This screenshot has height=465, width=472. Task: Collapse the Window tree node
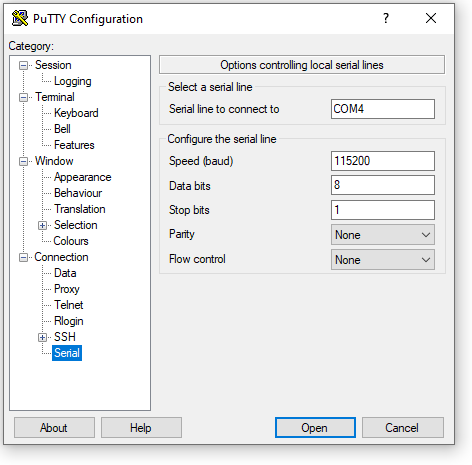pos(23,161)
